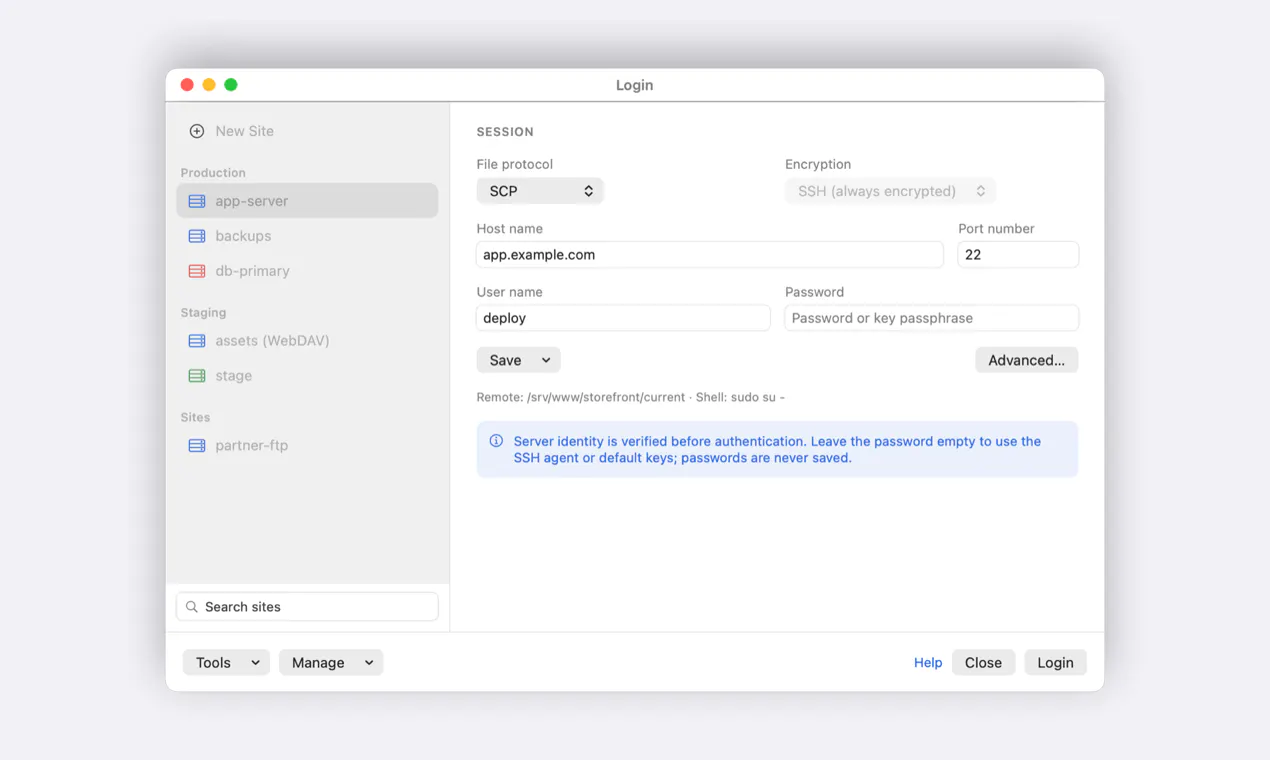Click the Sites group header
The height and width of the screenshot is (760, 1270).
(x=195, y=417)
